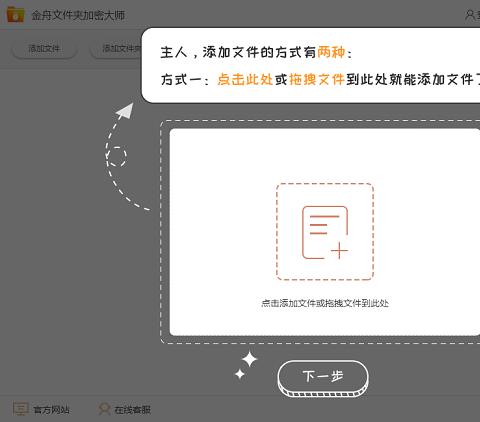Viewport: 480px width, 422px height.
Task: Click the small sparkle star beside 下一步
Action: (x=240, y=374)
